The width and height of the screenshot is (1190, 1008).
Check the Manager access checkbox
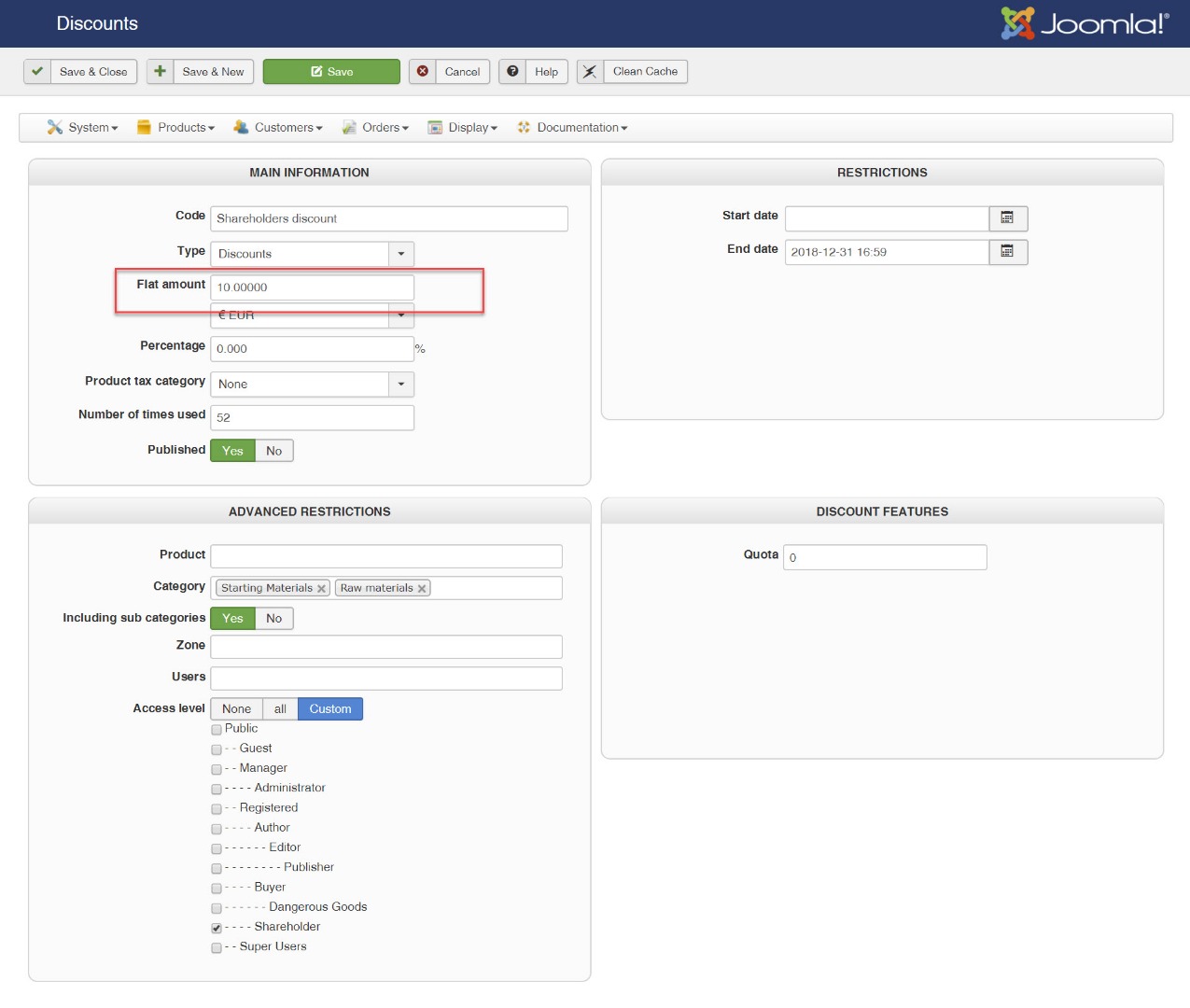[217, 769]
